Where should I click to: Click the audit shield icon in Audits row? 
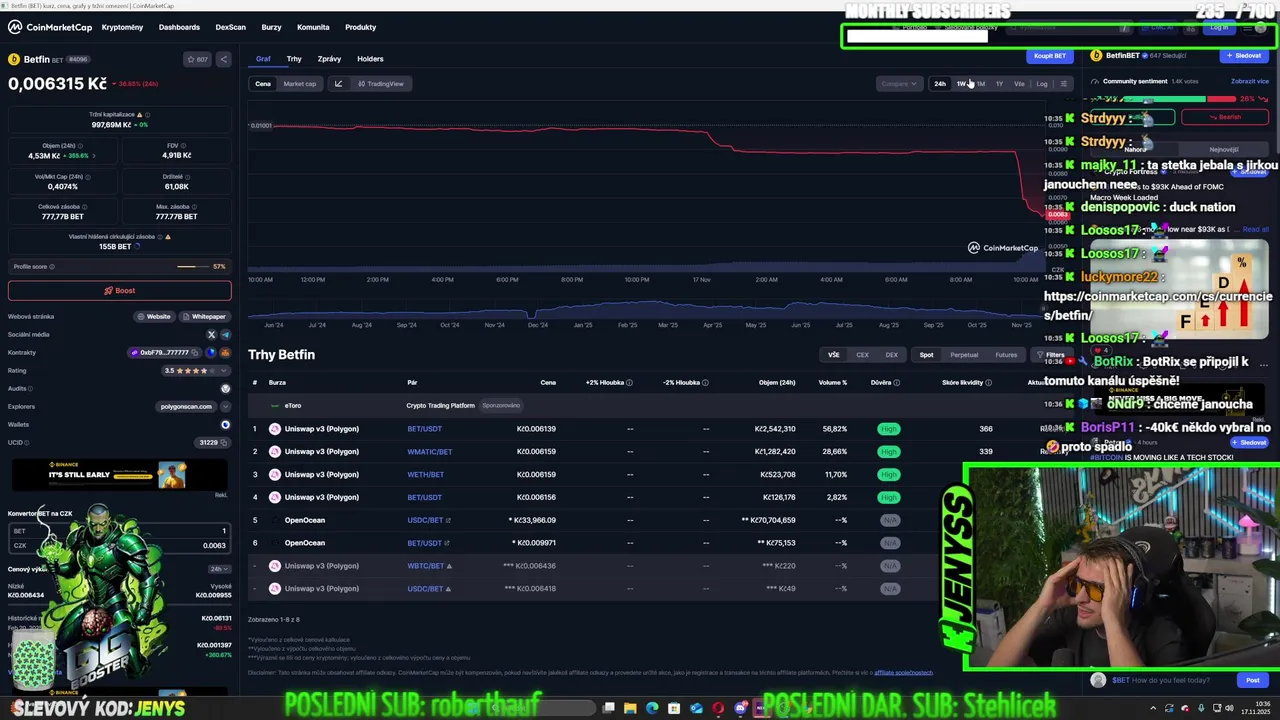[x=225, y=388]
